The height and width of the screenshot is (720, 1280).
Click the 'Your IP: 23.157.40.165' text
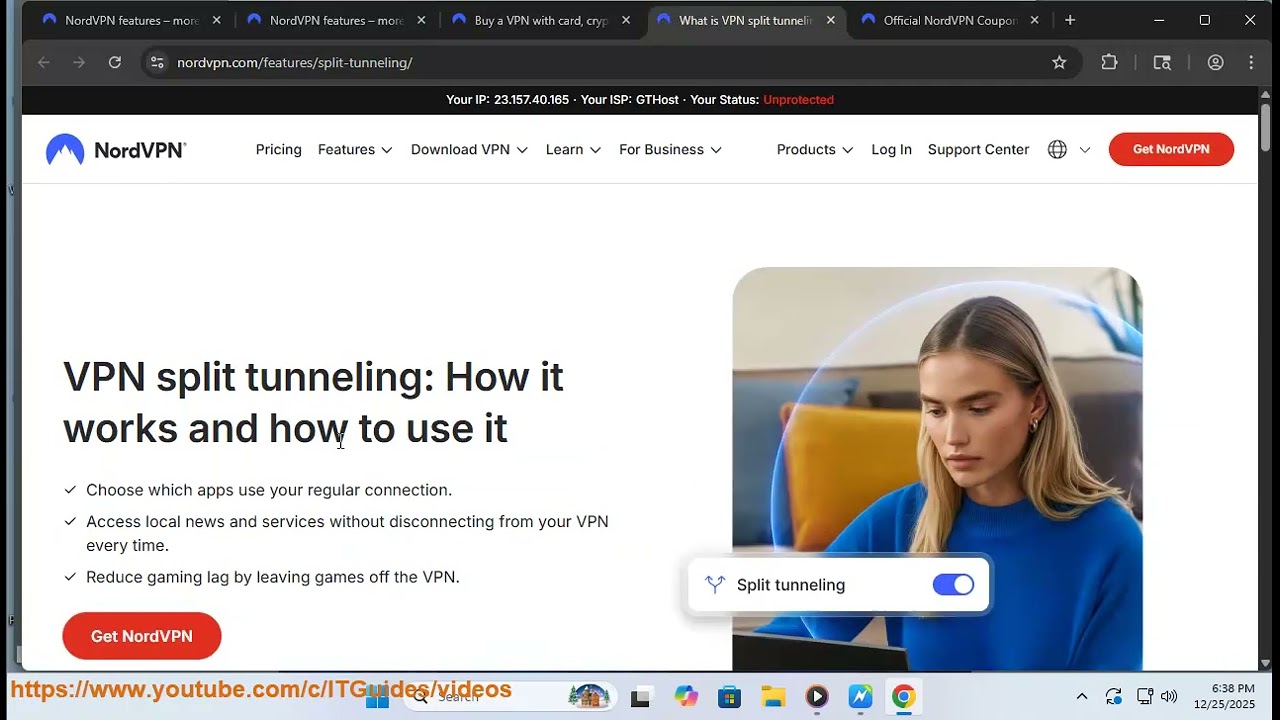507,100
